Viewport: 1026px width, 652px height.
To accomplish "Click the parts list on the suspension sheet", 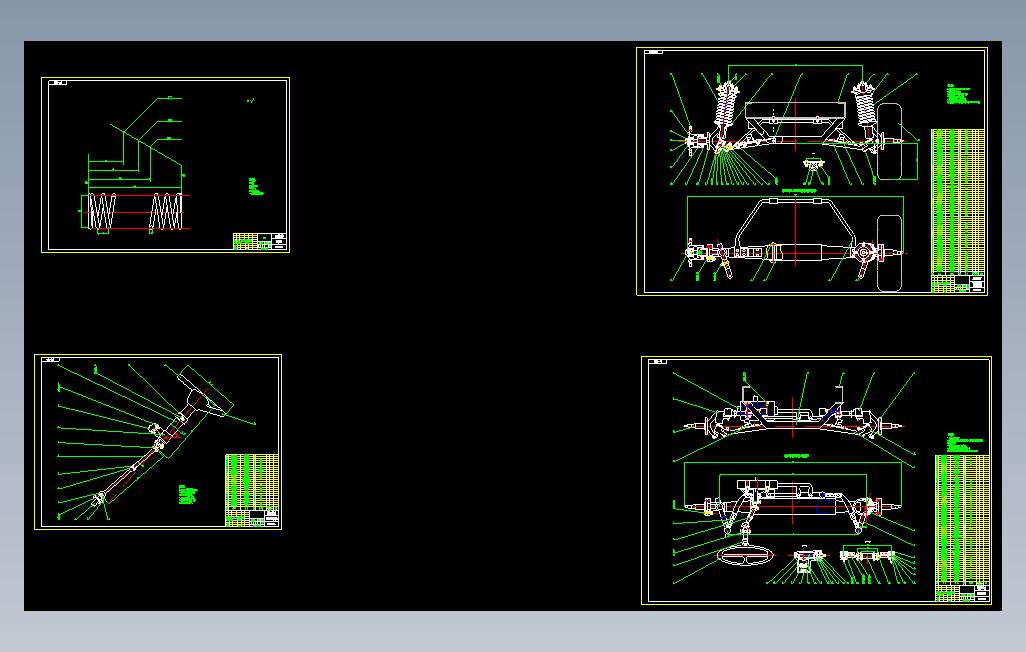I will tap(958, 201).
